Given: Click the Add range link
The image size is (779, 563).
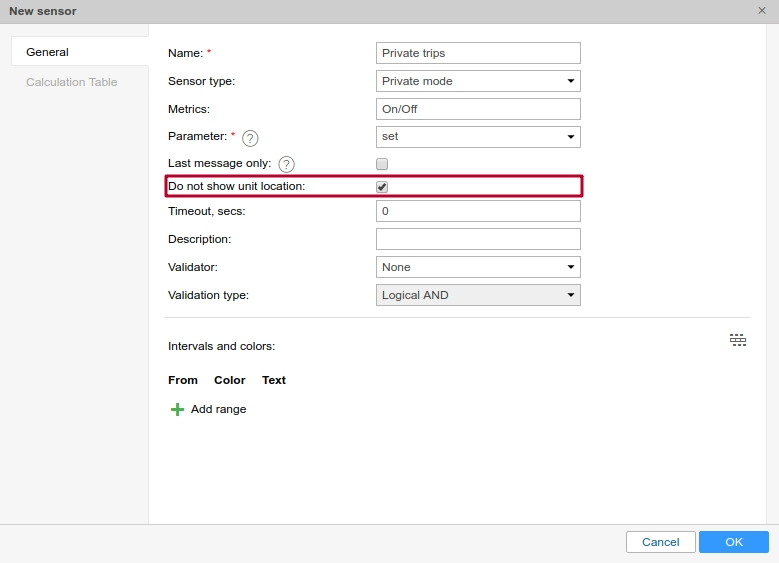Looking at the screenshot, I should click(x=218, y=409).
